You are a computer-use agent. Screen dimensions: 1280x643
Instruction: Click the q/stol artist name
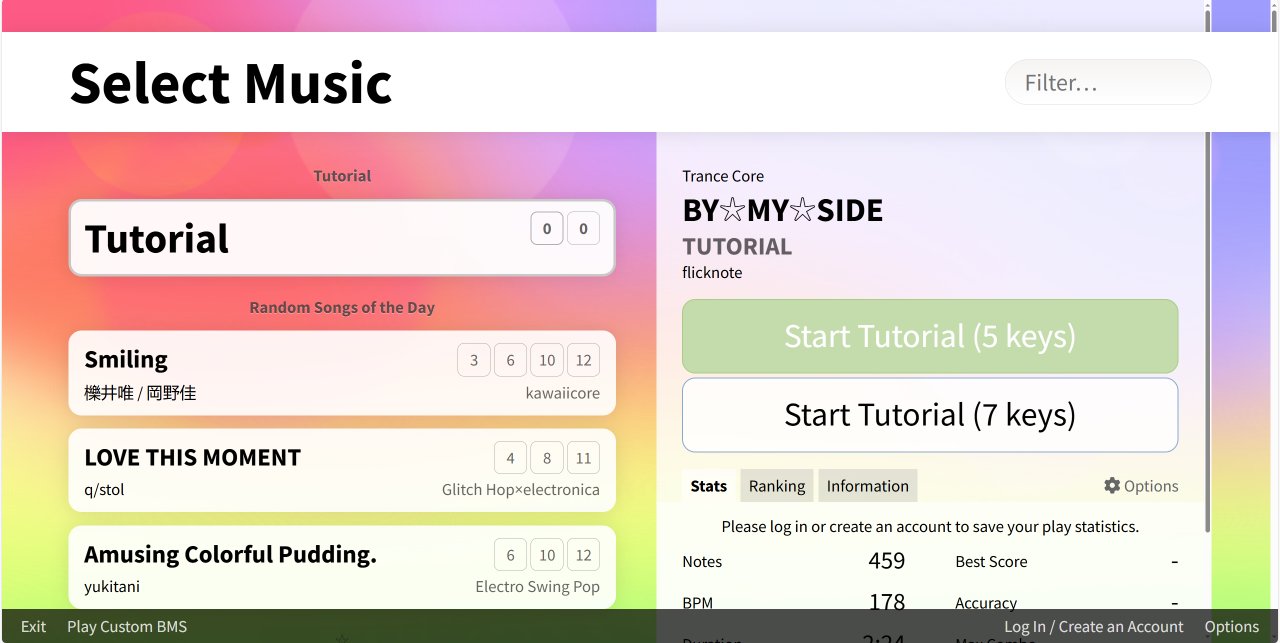pos(104,490)
